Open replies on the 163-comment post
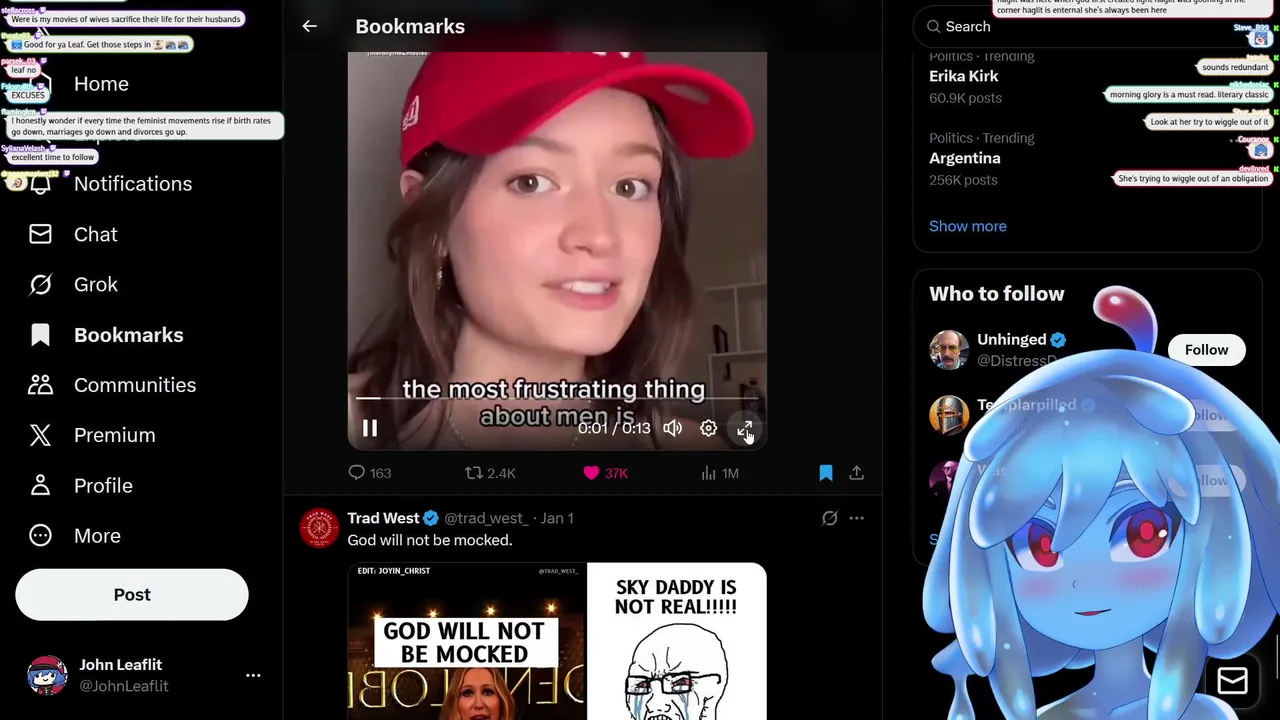 click(x=369, y=473)
